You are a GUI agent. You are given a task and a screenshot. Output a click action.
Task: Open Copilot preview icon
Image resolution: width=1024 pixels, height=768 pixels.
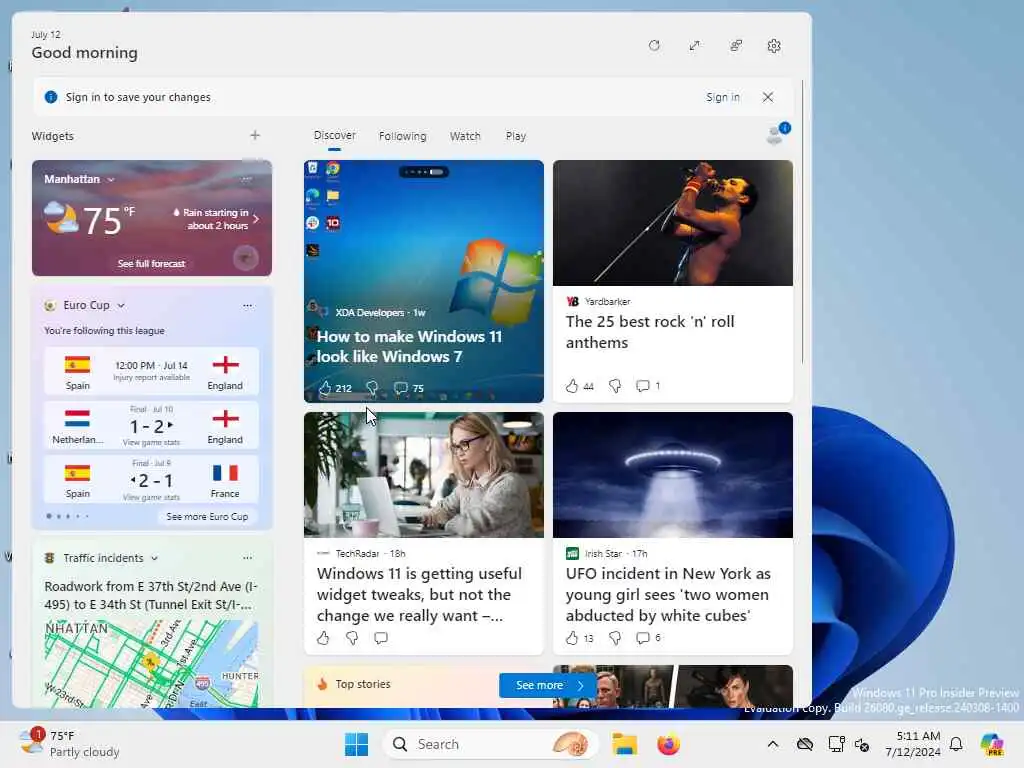[992, 744]
